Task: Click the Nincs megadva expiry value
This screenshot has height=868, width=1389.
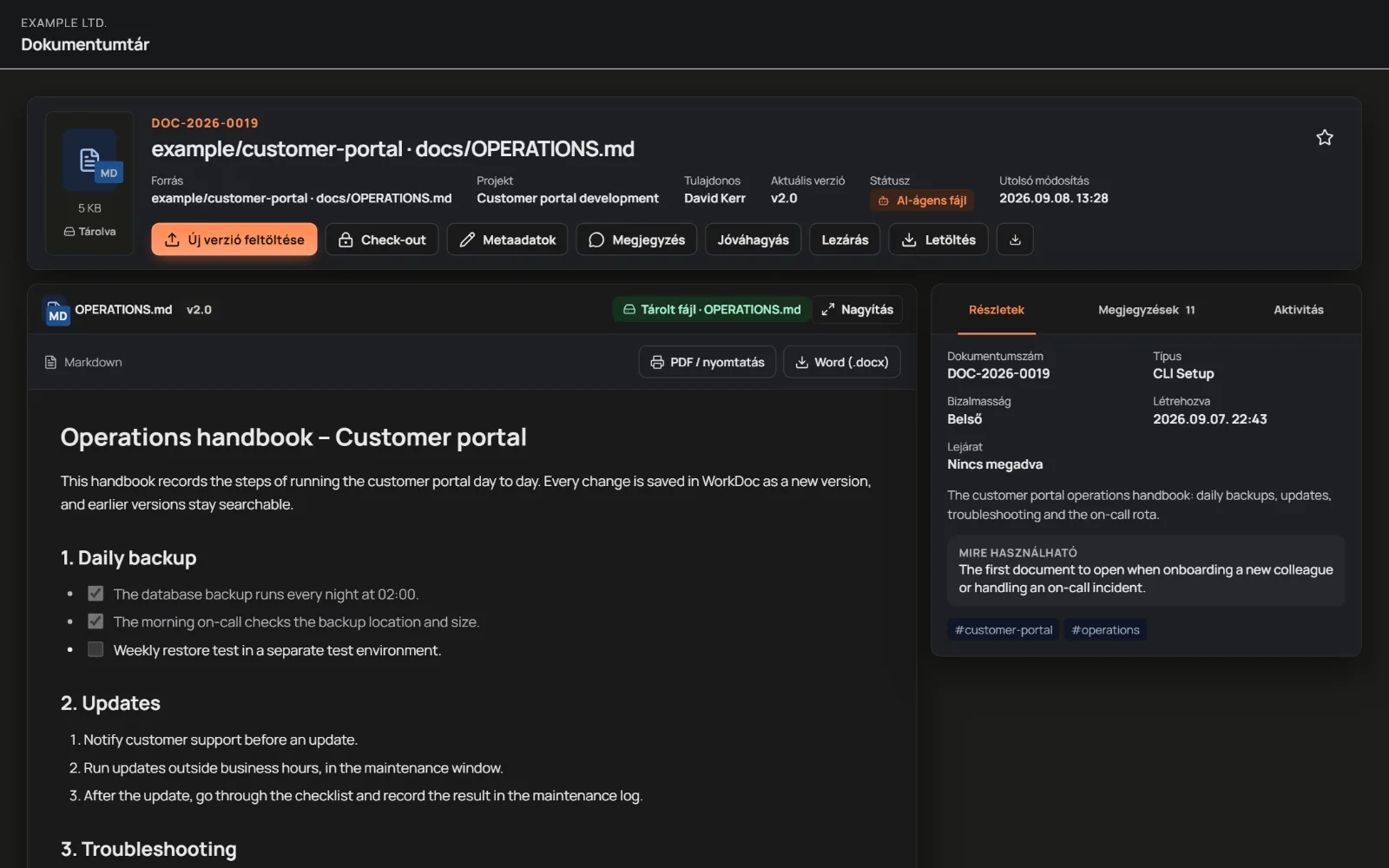Action: coord(995,464)
